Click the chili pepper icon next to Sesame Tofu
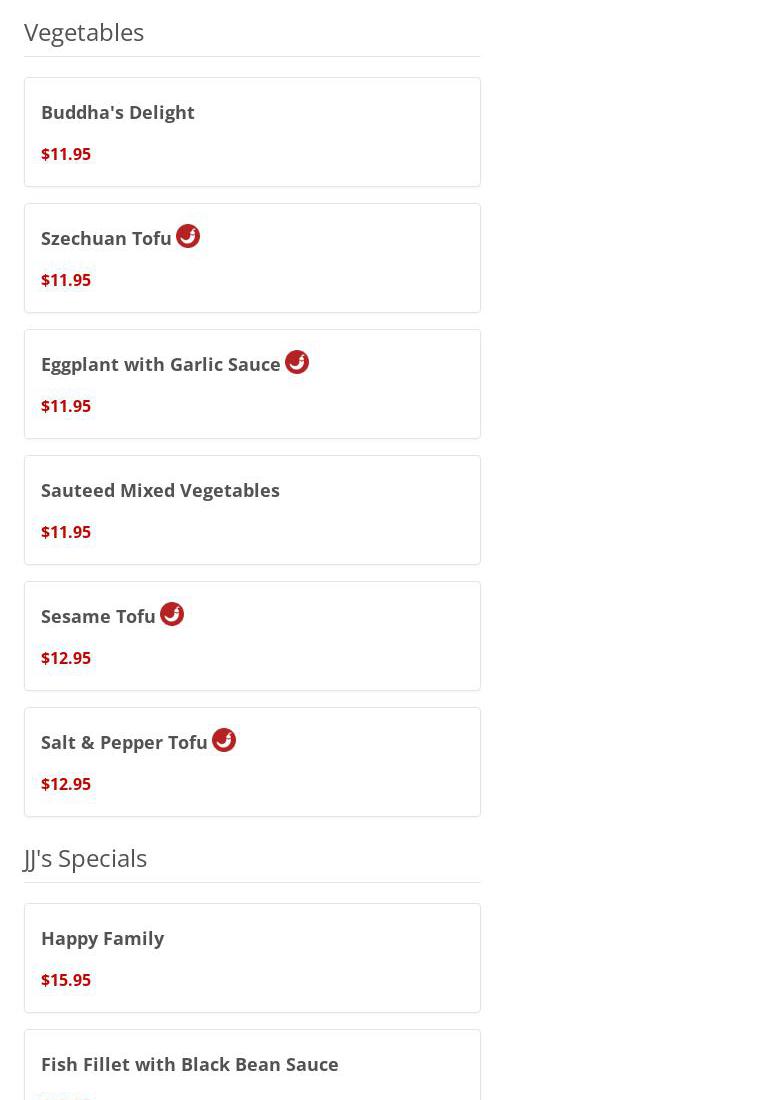Viewport: 770px width, 1100px height. click(x=172, y=614)
